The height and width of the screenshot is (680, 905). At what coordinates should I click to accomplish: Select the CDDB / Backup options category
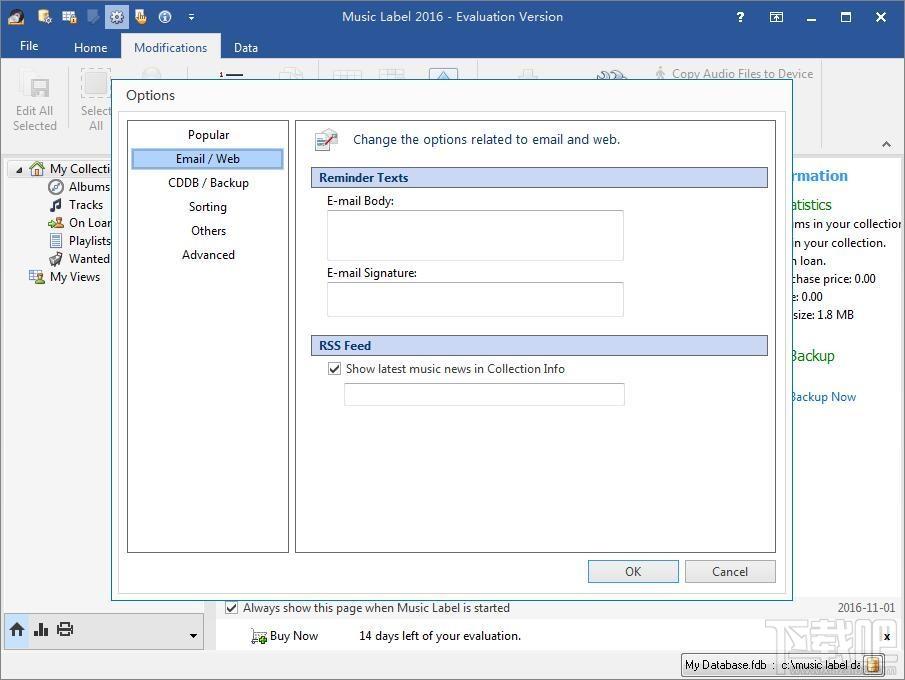[x=208, y=183]
